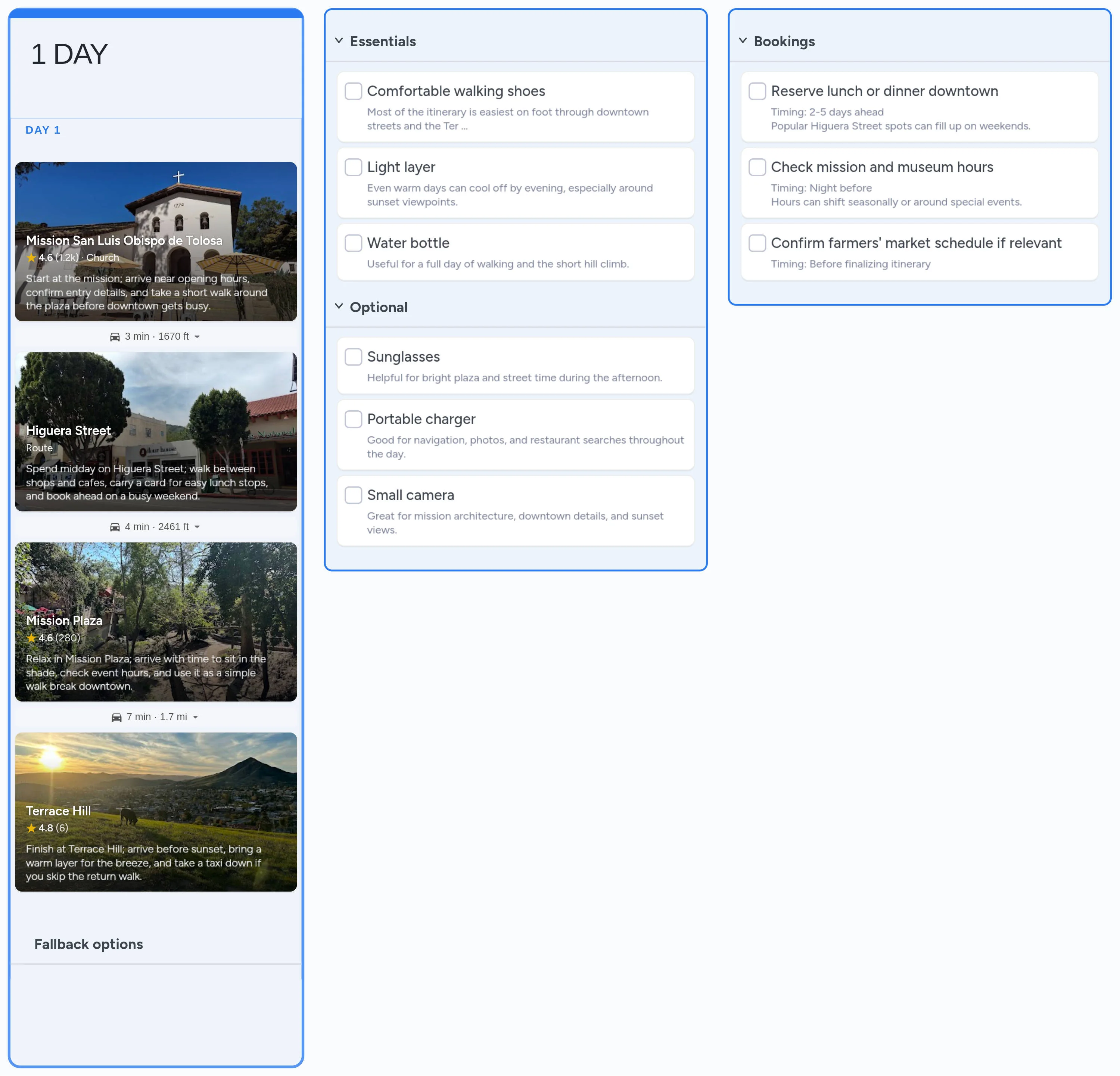Check off Comfortable walking shoes
The width and height of the screenshot is (1120, 1076).
pos(353,91)
